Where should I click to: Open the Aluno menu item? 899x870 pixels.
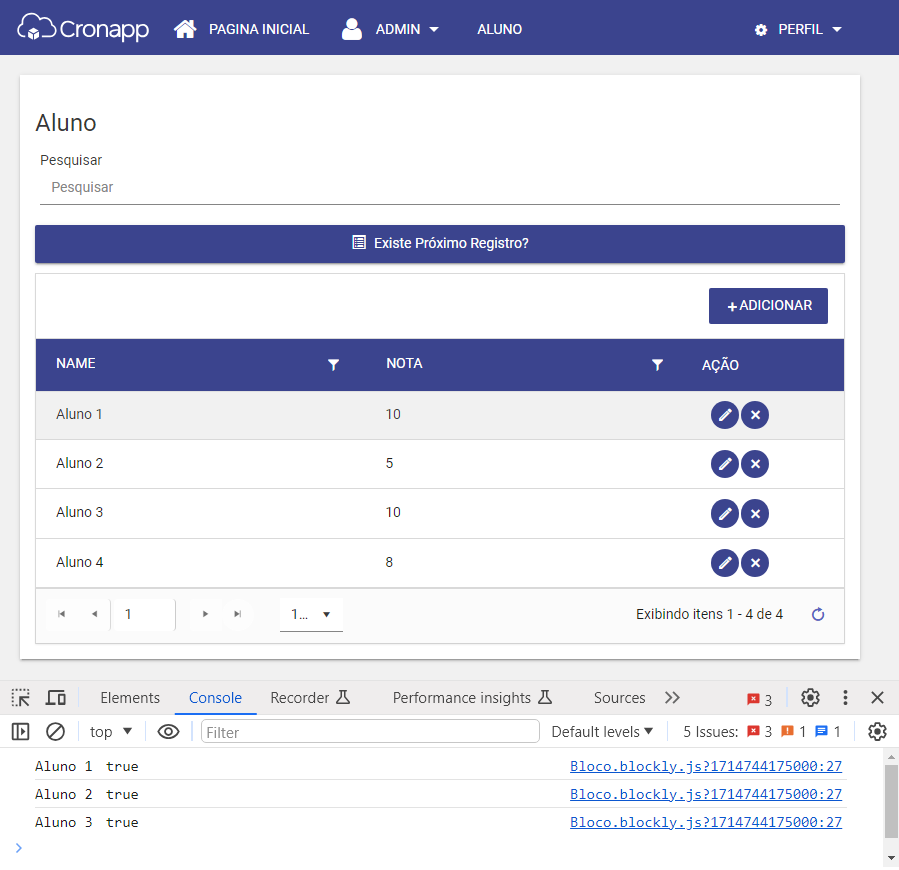499,29
